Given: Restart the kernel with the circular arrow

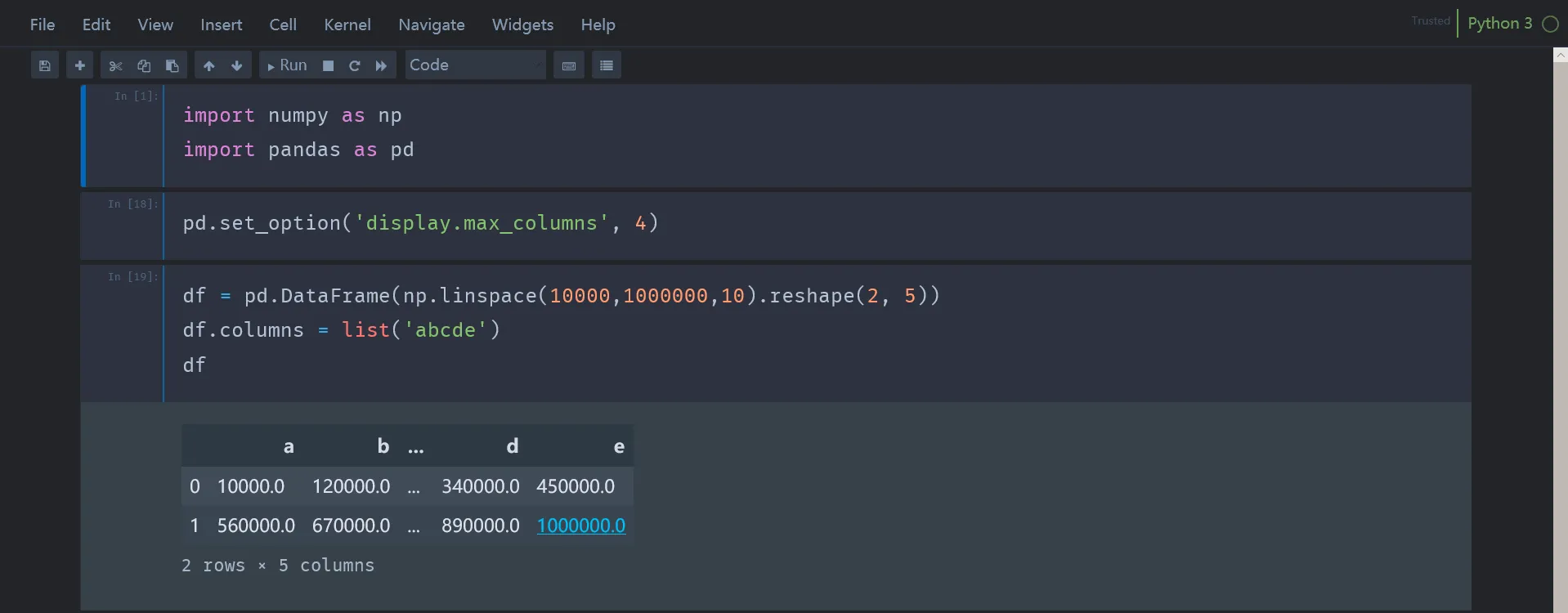Looking at the screenshot, I should click(355, 65).
